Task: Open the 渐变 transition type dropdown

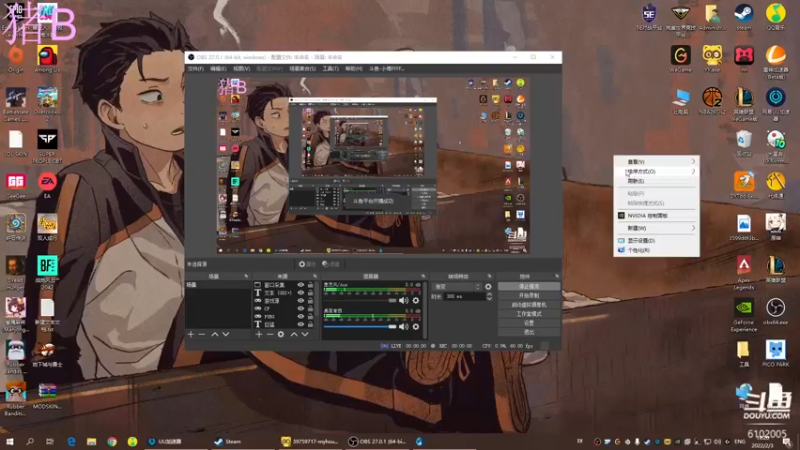Action: [457, 287]
